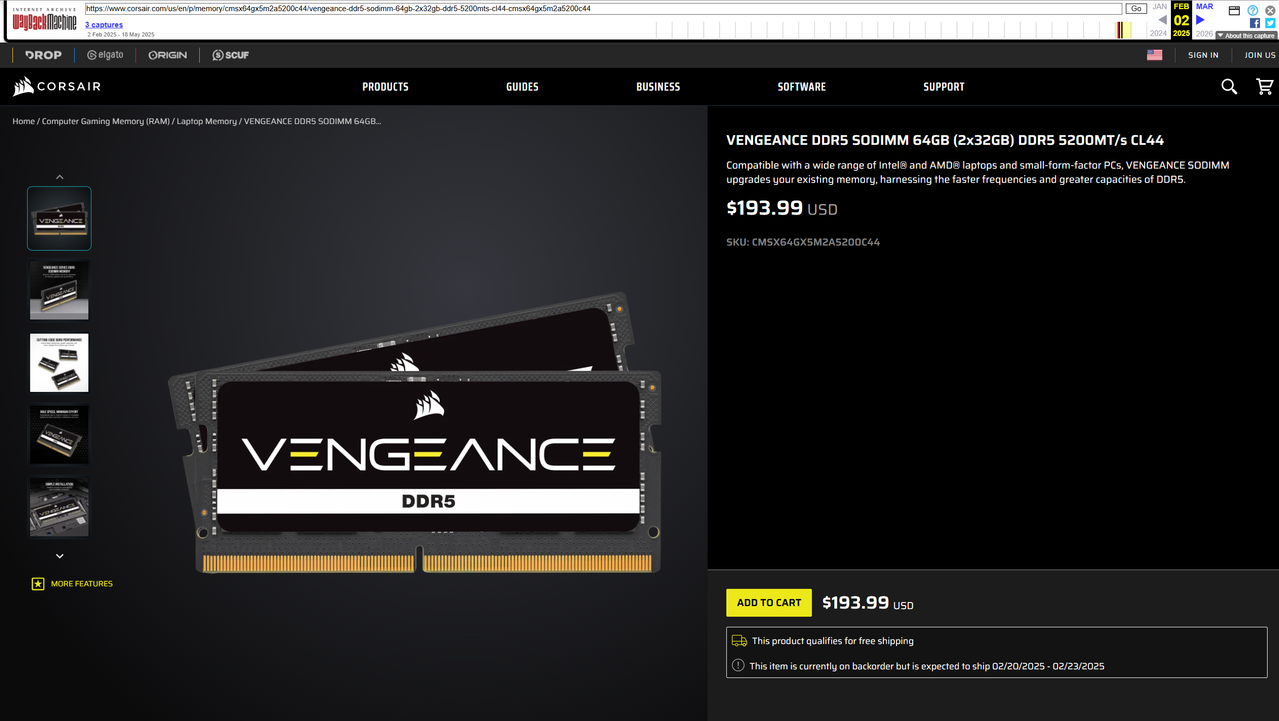Click the backorder exclamation info icon

(738, 666)
